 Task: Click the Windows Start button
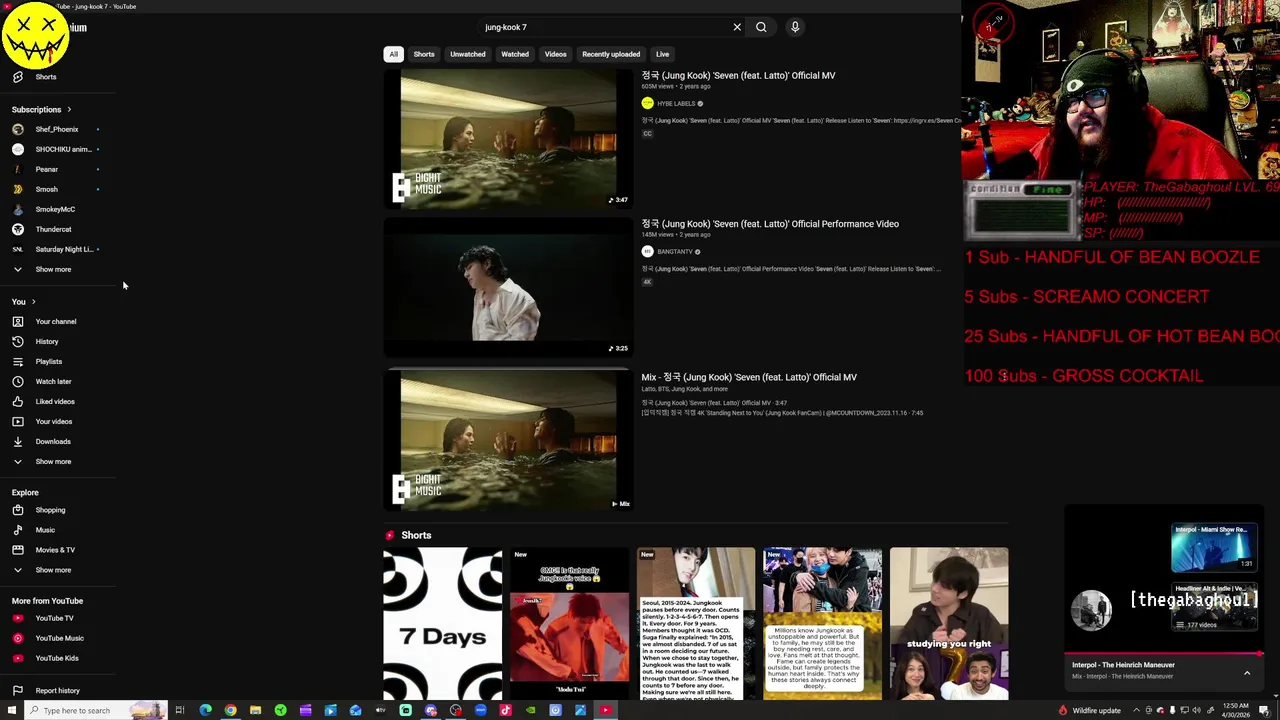(10, 710)
